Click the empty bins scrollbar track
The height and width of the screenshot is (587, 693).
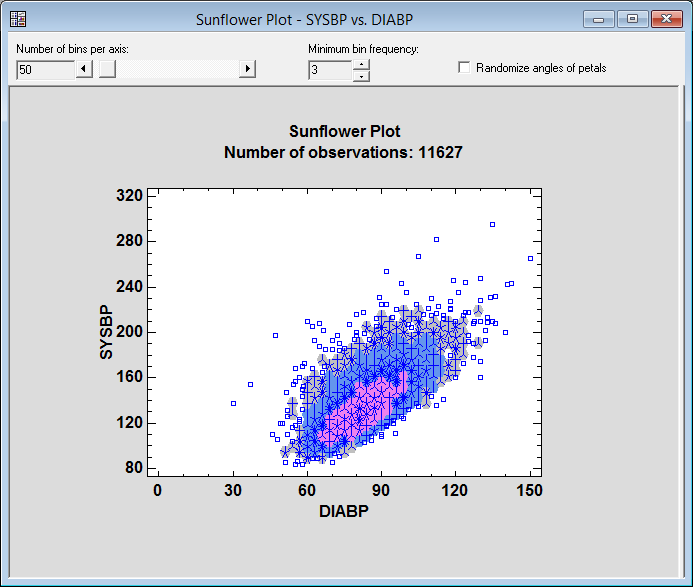pos(180,69)
